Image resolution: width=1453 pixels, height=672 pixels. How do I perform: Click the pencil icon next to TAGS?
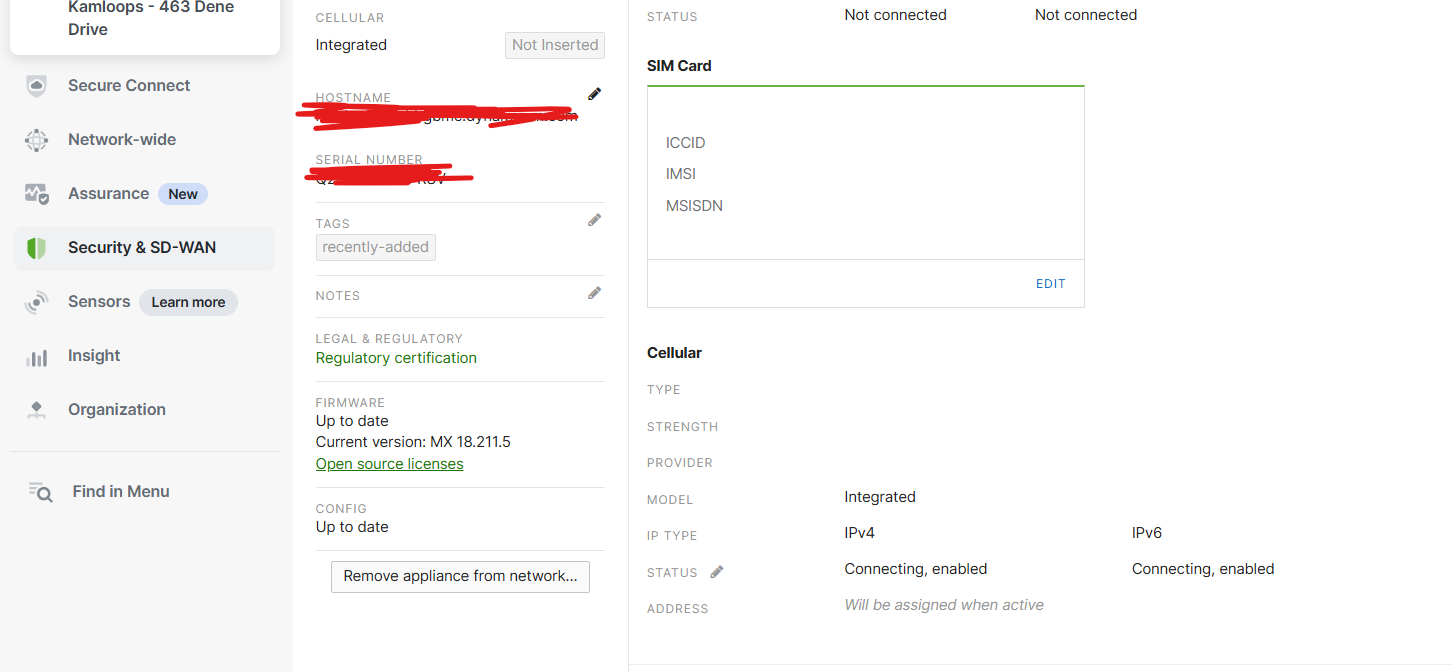pos(594,219)
